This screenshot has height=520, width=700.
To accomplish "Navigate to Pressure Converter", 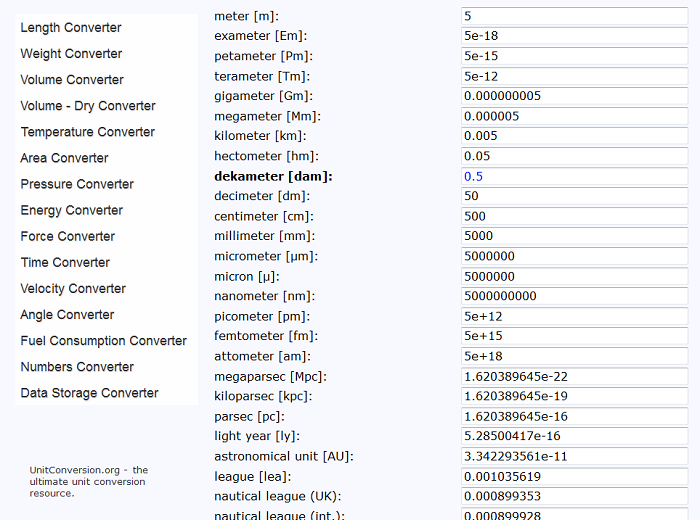I will [77, 184].
